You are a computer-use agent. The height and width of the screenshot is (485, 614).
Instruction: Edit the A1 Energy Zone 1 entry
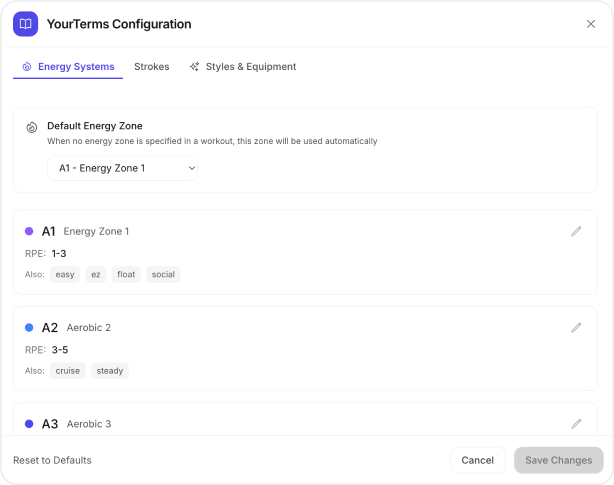tap(576, 231)
